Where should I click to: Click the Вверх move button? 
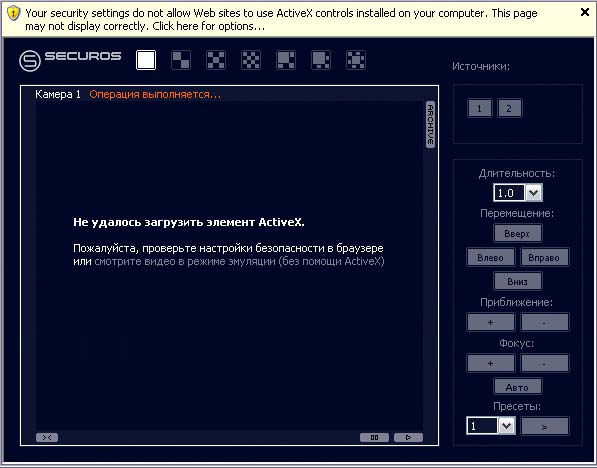(517, 233)
